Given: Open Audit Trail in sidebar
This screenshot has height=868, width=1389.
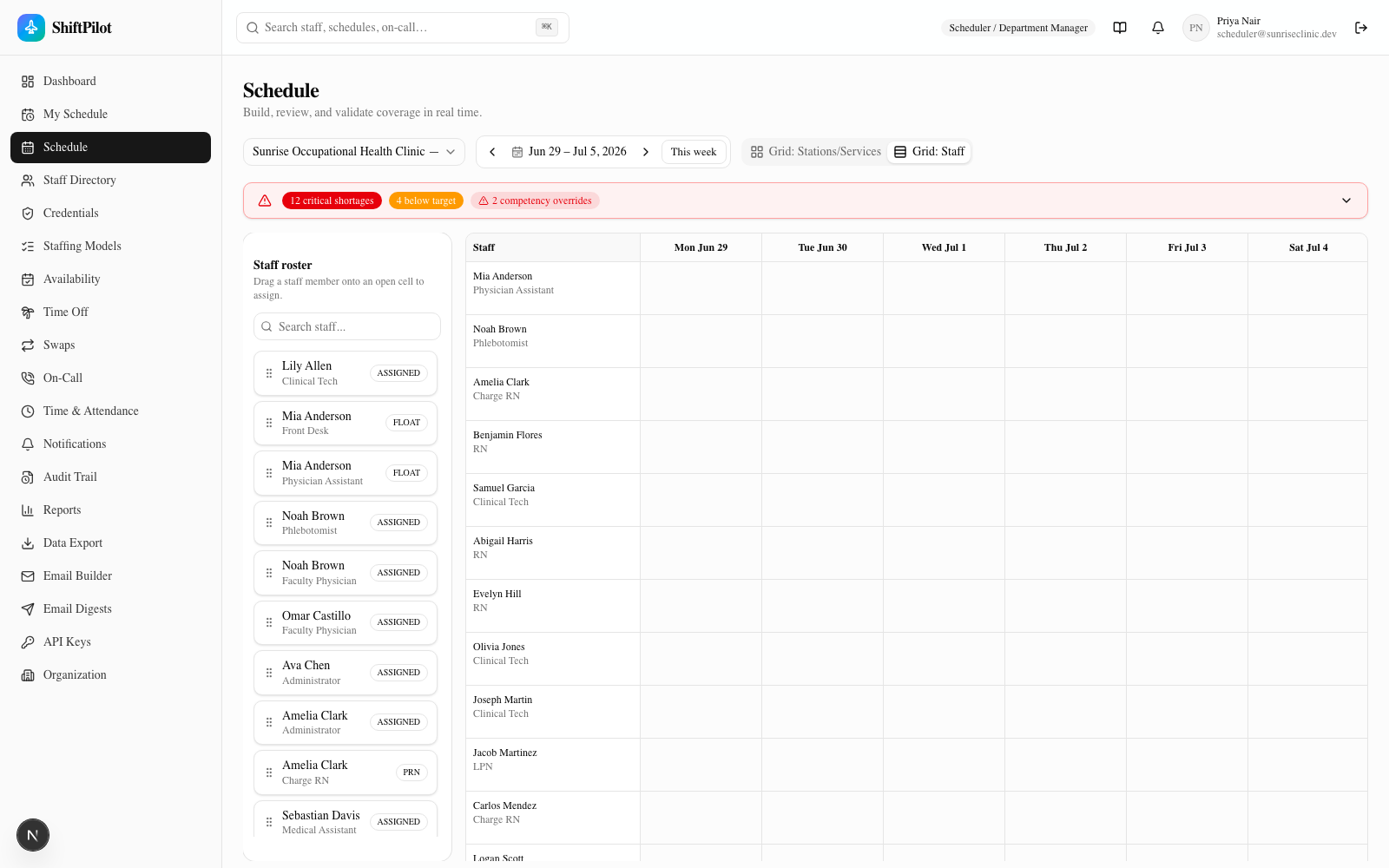Looking at the screenshot, I should (x=110, y=477).
